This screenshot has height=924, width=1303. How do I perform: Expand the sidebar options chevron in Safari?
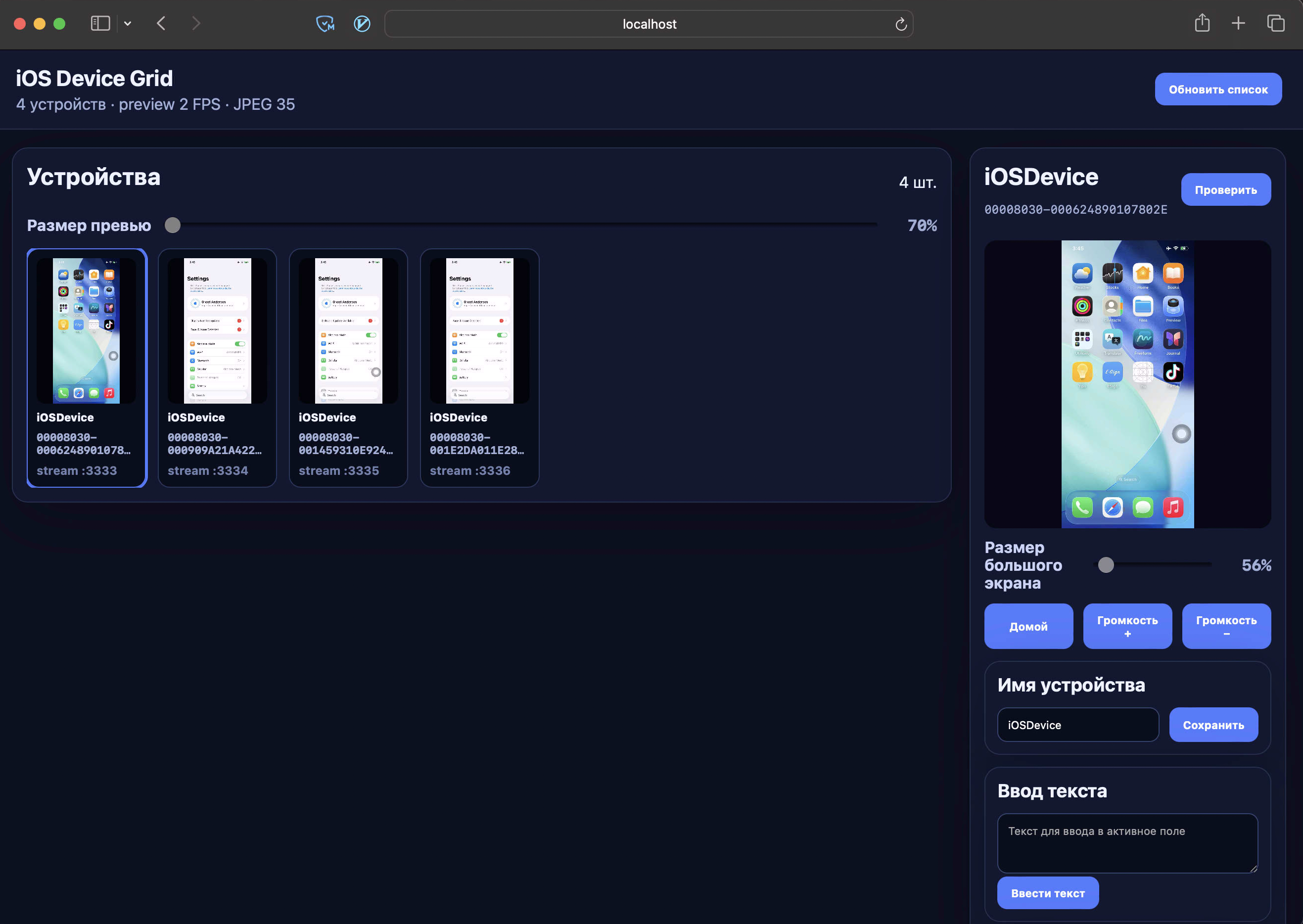pos(128,23)
